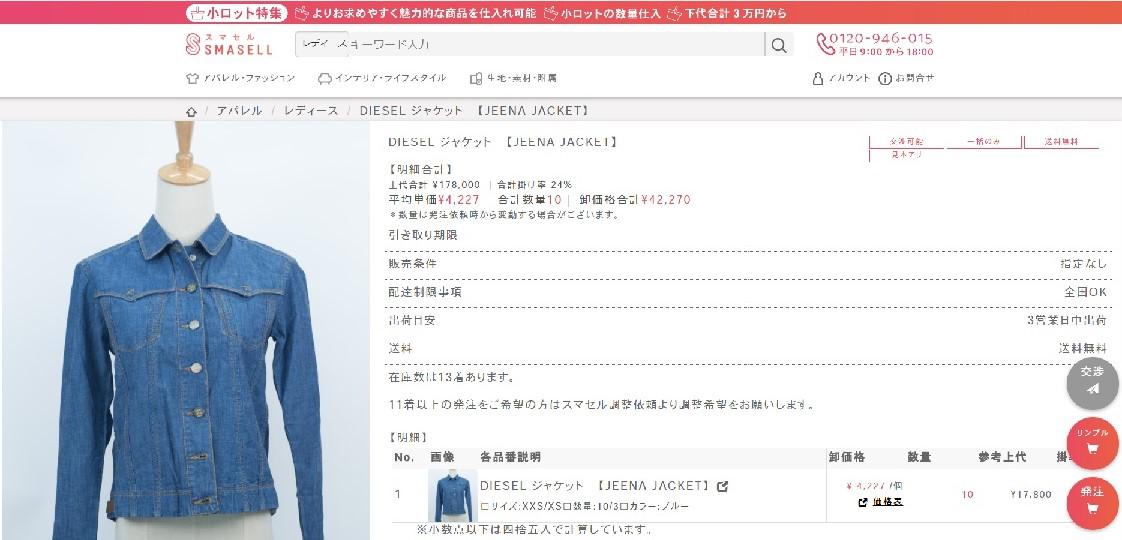The width and height of the screenshot is (1122, 540).
Task: Click the round サンプル cart button
Action: click(x=1092, y=443)
